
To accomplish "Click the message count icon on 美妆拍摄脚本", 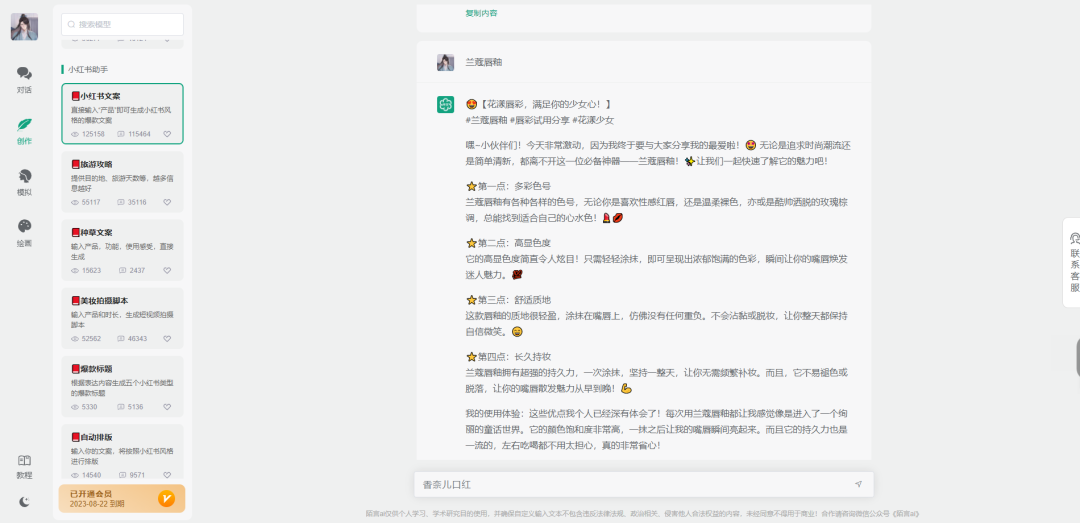I will (x=121, y=339).
